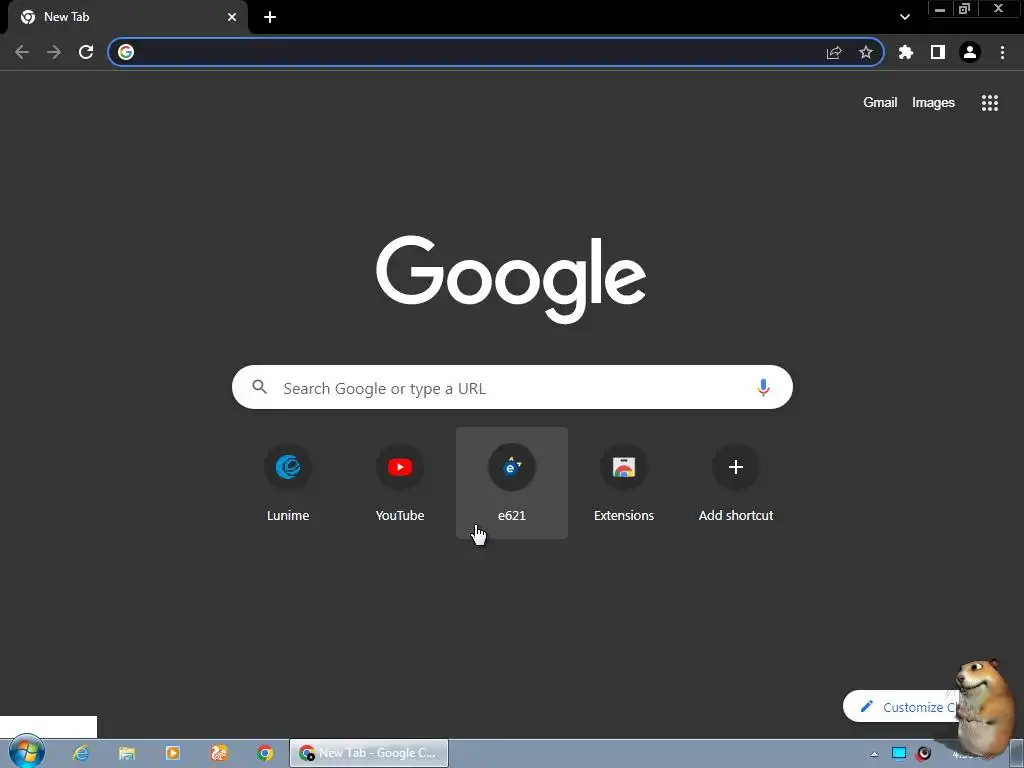
Task: Focus the Search Google or type a URL box
Action: click(512, 387)
